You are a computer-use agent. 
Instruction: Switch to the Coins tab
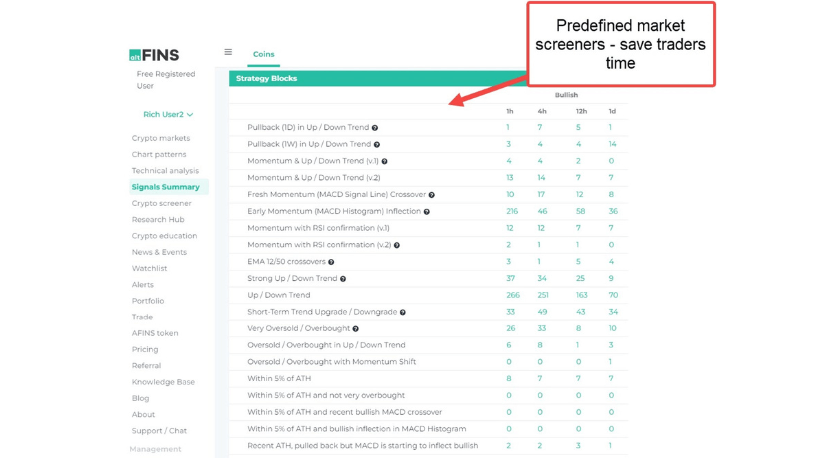coord(264,54)
